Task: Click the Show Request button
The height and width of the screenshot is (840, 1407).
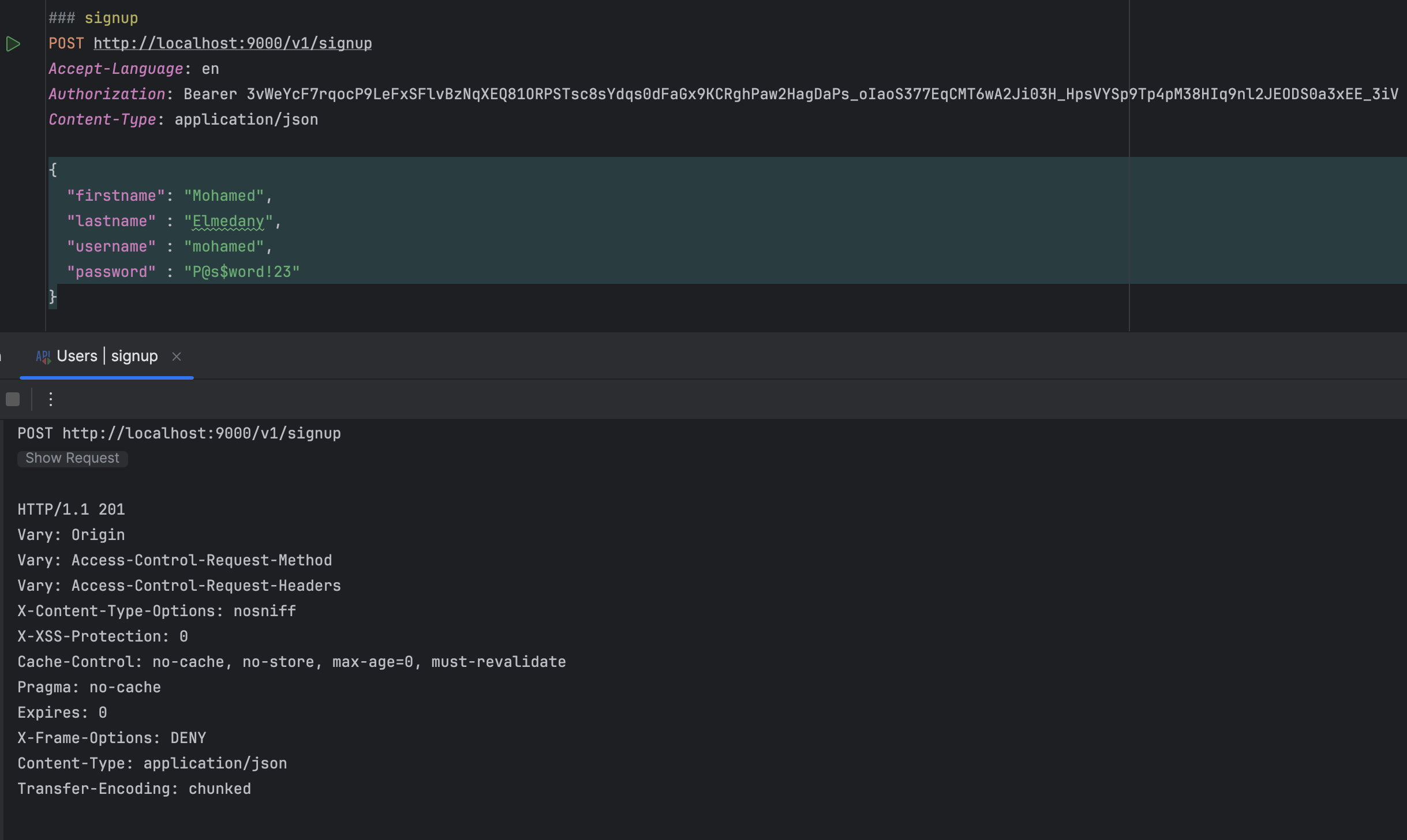Action: point(72,458)
